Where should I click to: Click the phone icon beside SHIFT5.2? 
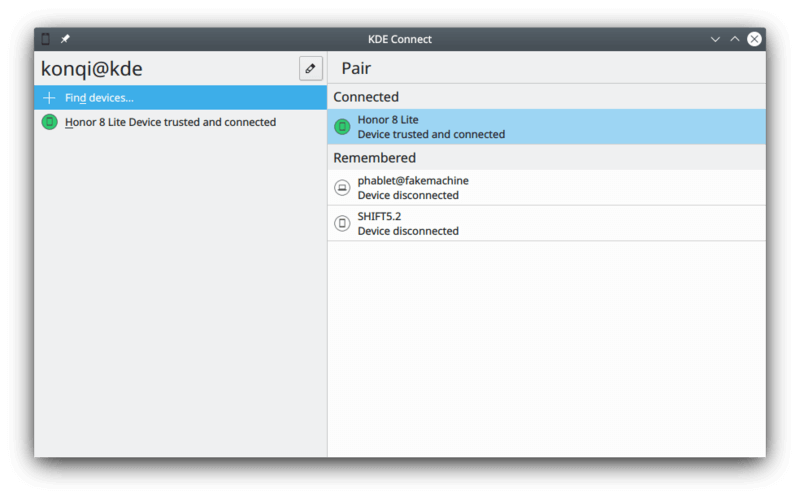tap(342, 223)
